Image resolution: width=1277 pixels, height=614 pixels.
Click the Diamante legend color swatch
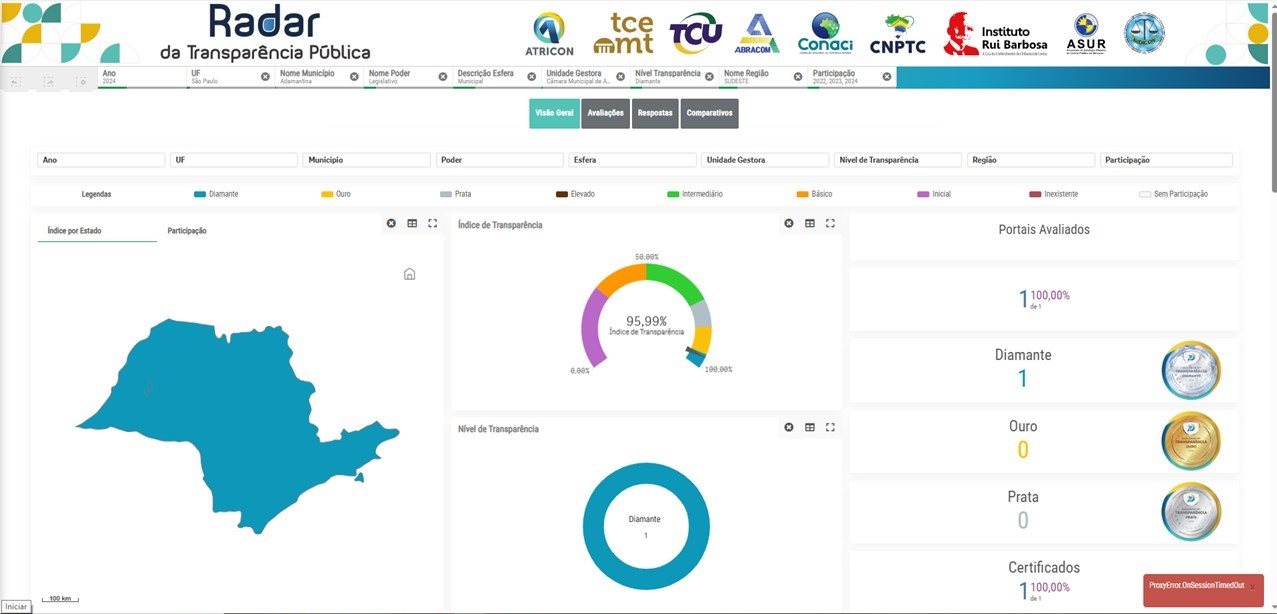coord(200,194)
